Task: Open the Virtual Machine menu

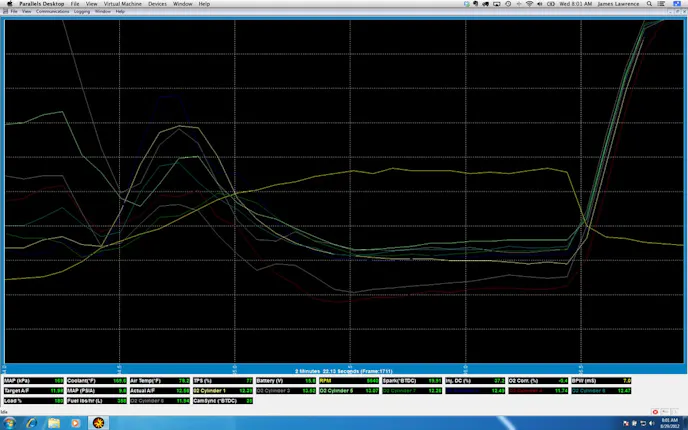Action: (x=123, y=4)
